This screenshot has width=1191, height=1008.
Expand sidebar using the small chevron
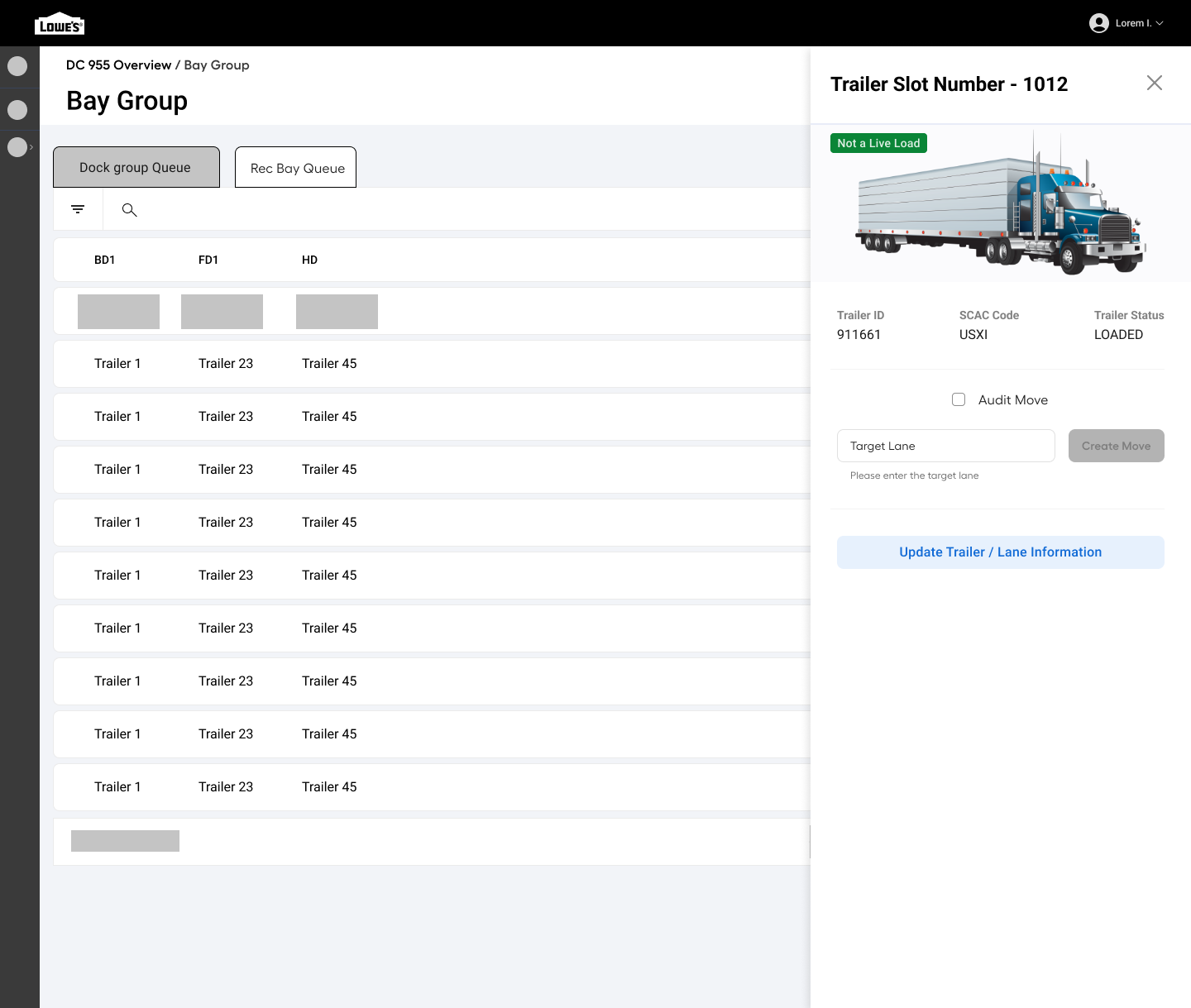(31, 147)
